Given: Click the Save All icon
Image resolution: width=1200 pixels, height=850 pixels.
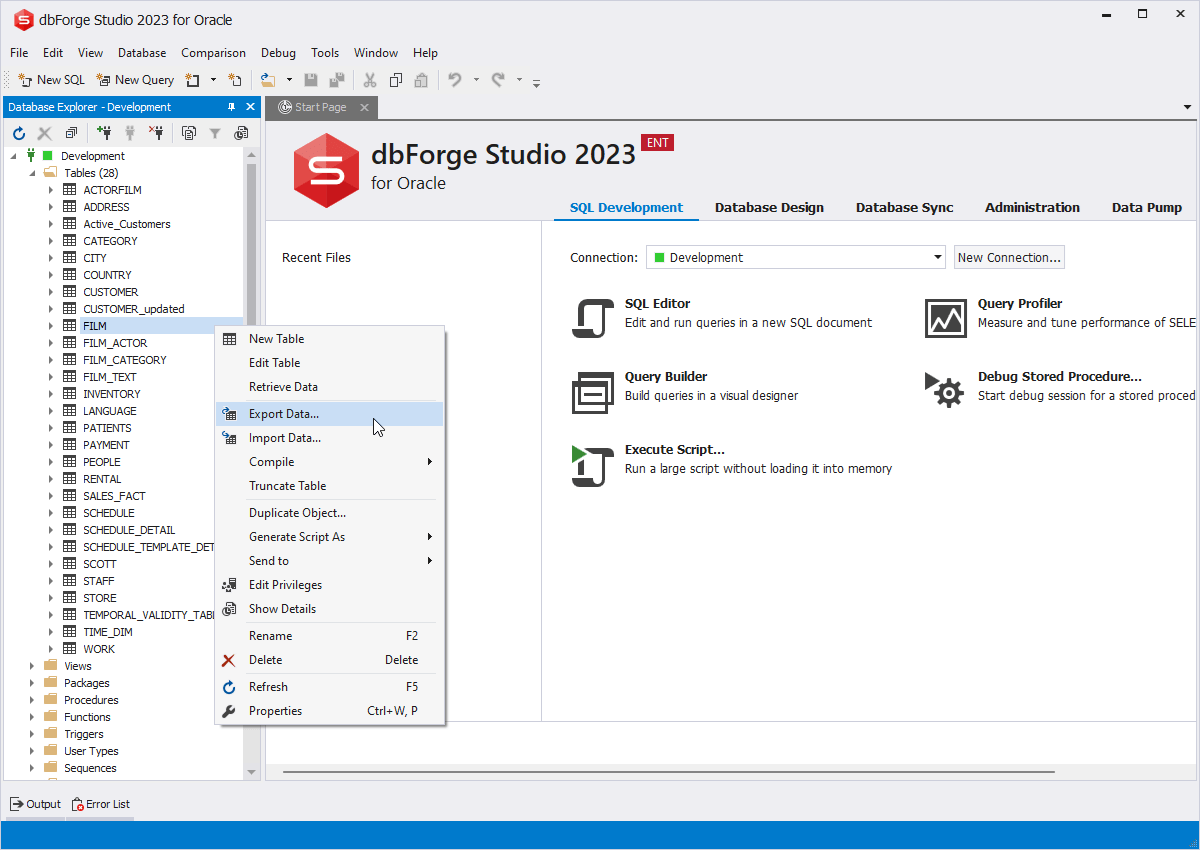Looking at the screenshot, I should [337, 80].
